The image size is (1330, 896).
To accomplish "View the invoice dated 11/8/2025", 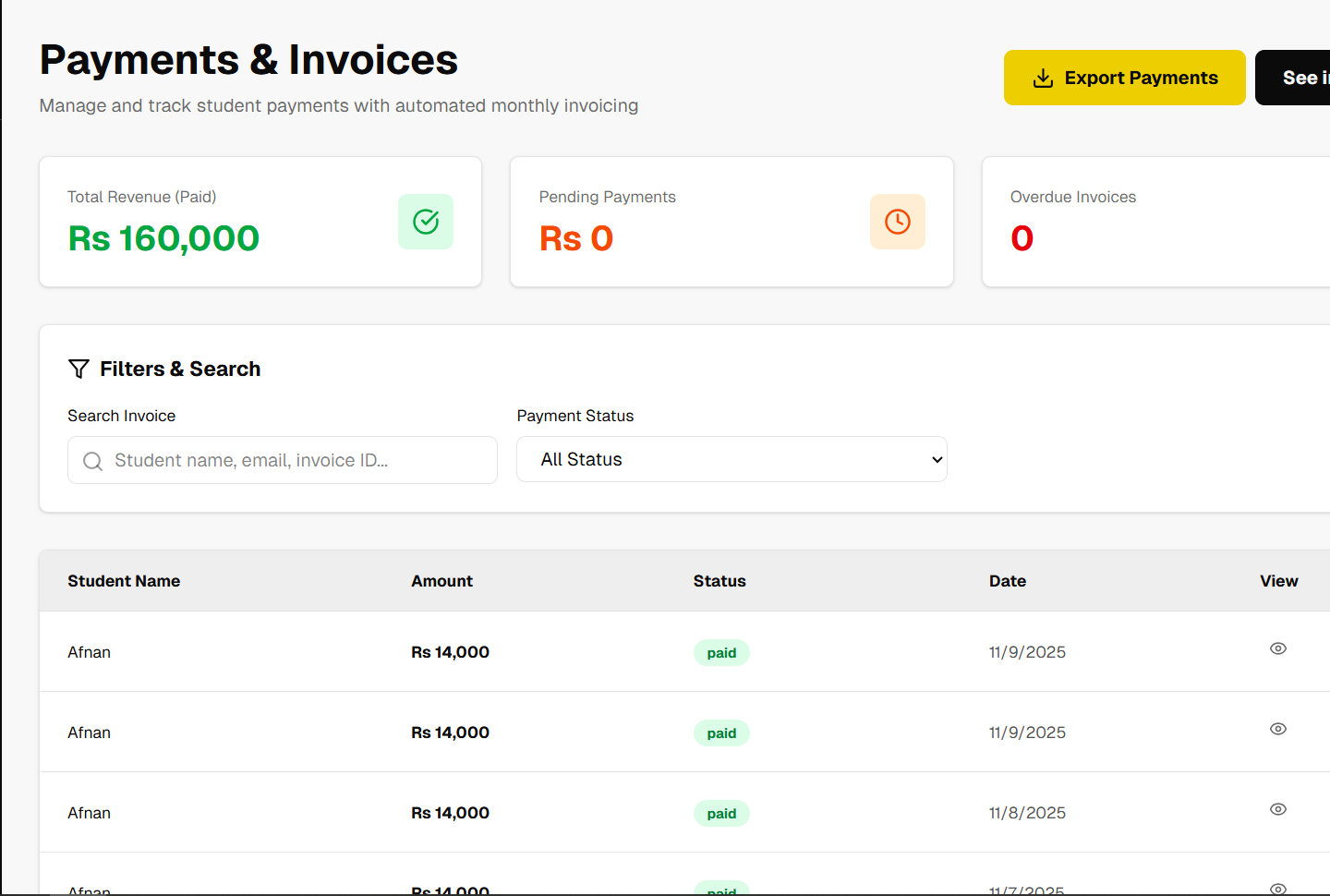I will coord(1277,809).
